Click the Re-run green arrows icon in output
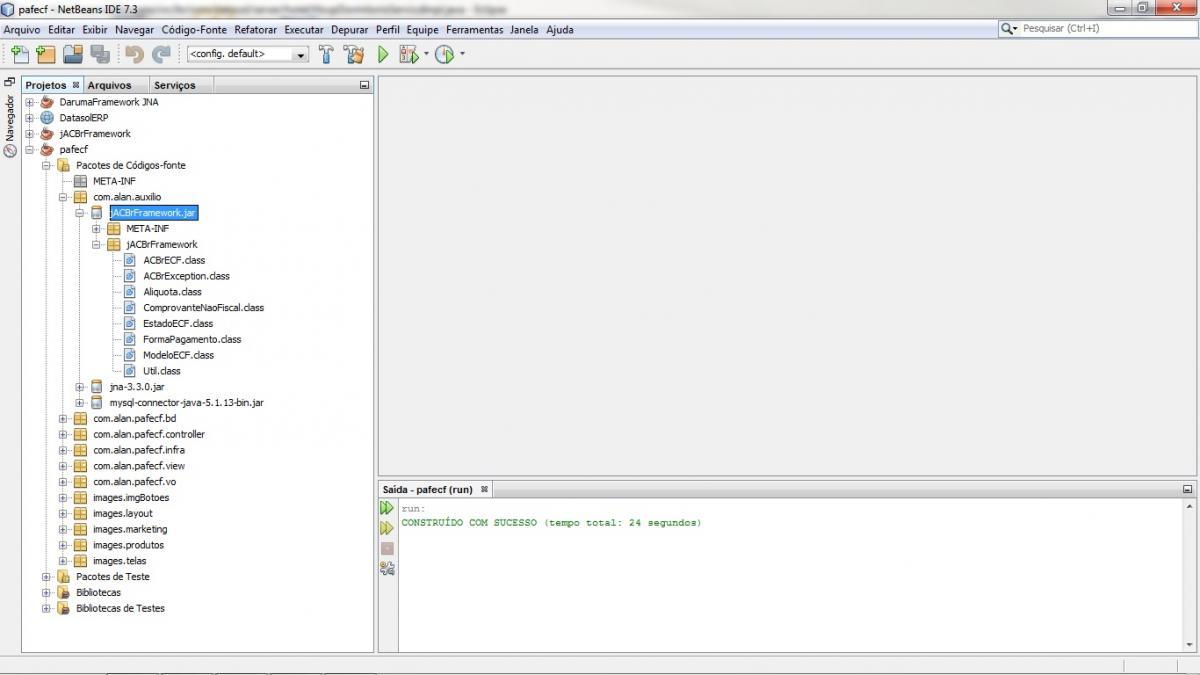Viewport: 1200px width, 675px height. [387, 508]
